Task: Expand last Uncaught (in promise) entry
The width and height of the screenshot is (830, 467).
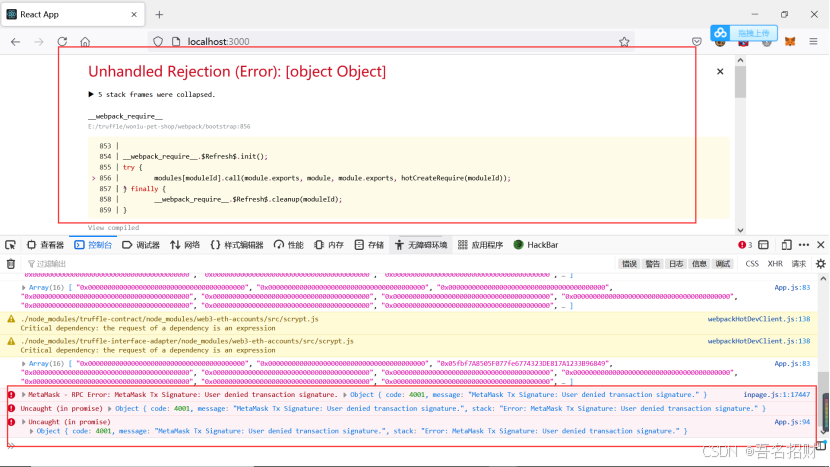Action: [23, 422]
